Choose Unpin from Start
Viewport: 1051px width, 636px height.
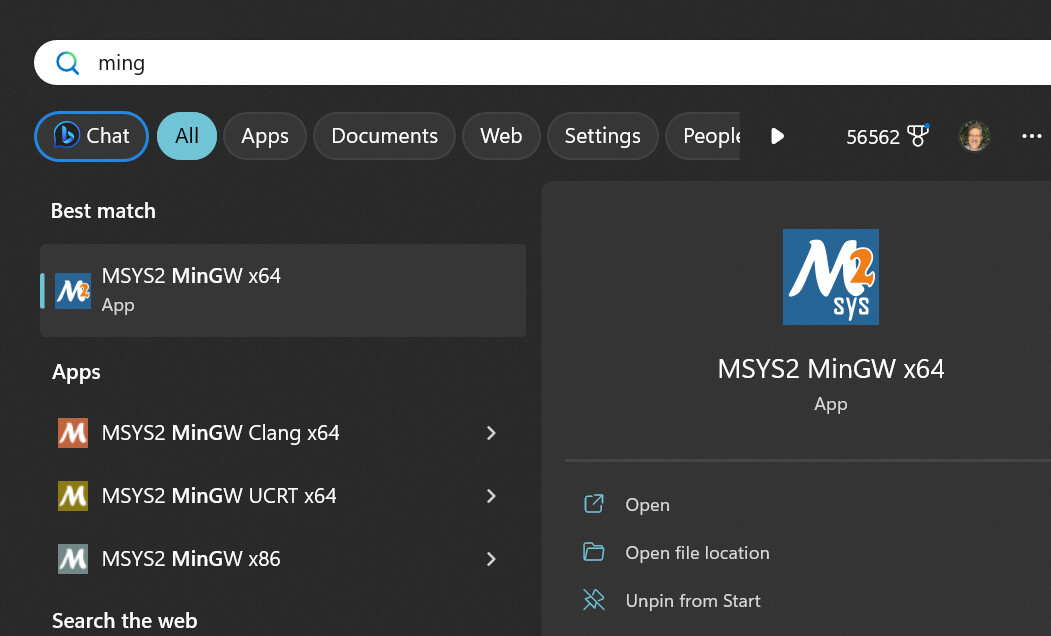[x=693, y=601]
